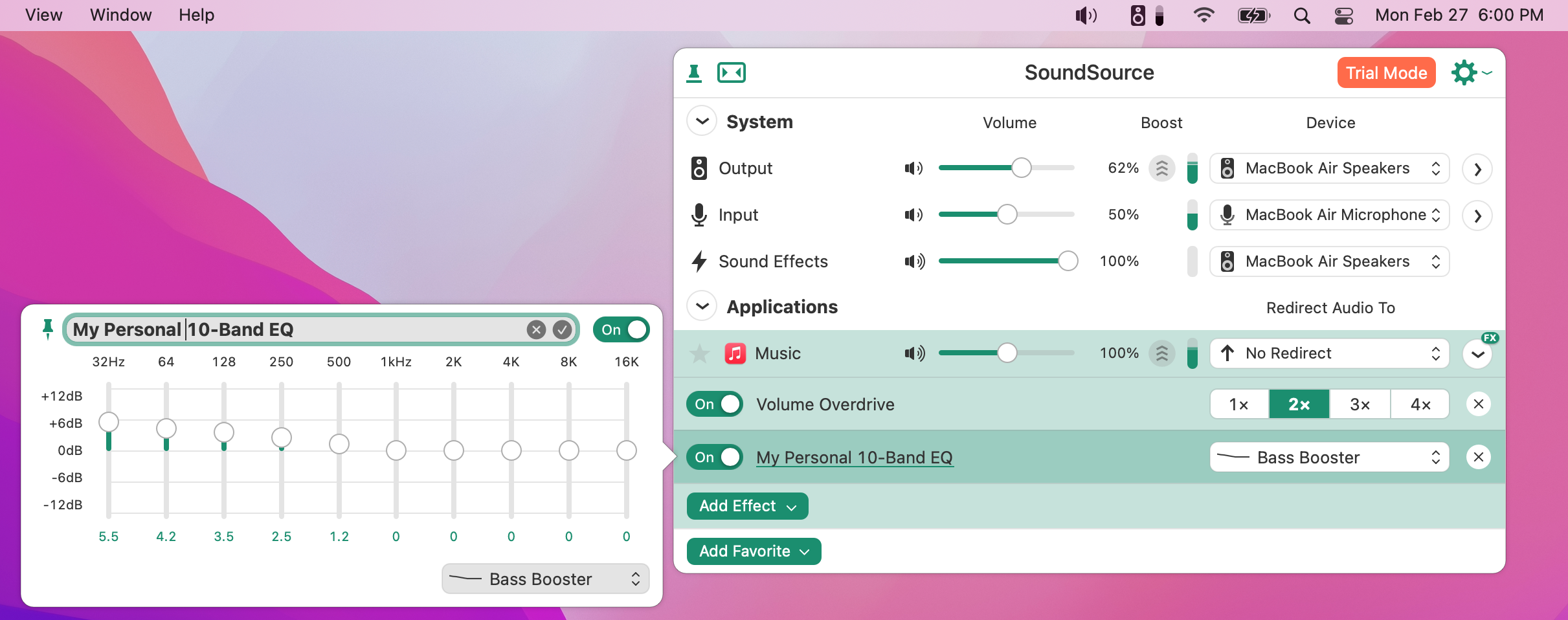Mute the Input volume speaker icon
Screen dimensions: 1568x620
[x=913, y=215]
